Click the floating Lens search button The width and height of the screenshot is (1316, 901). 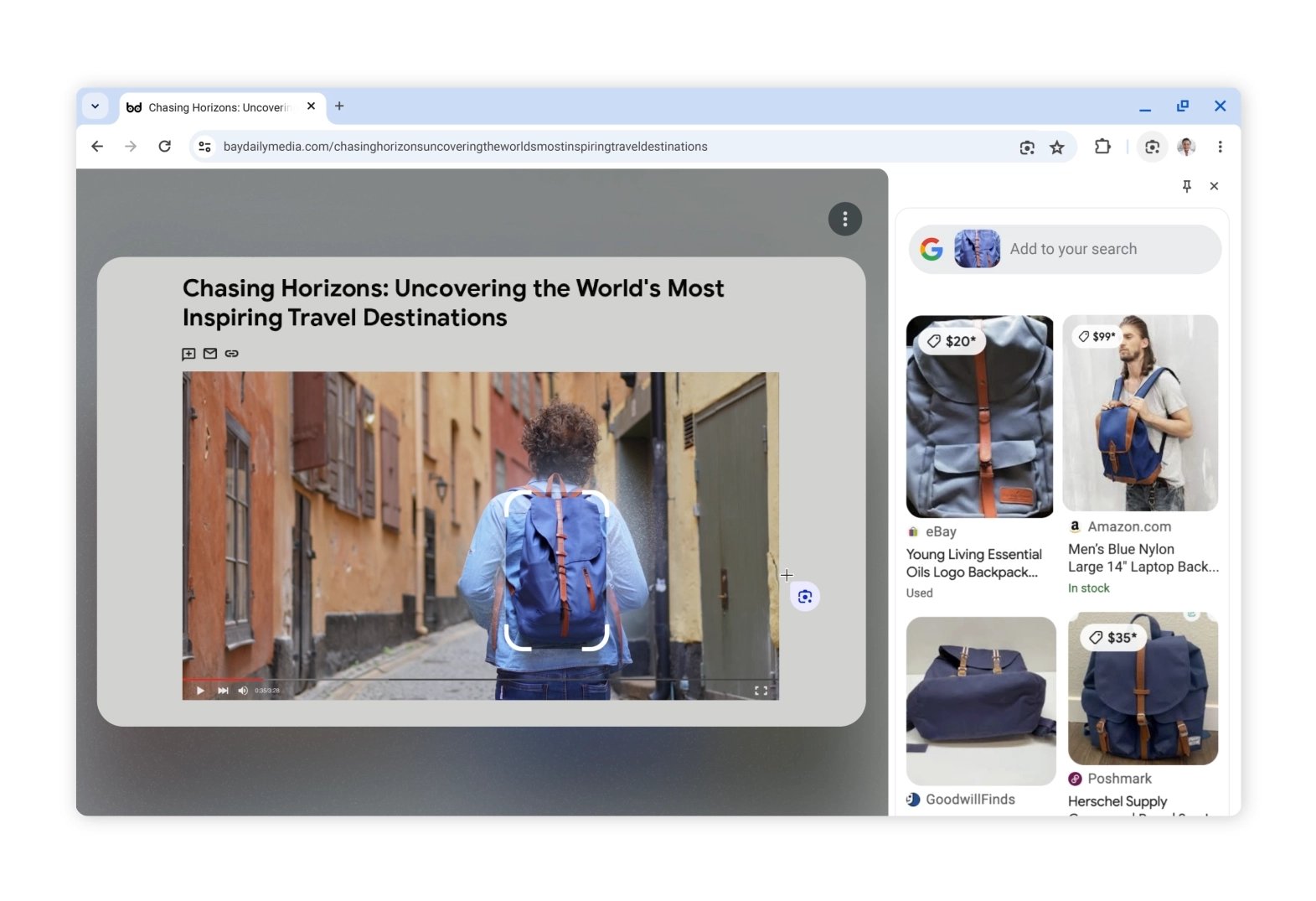click(805, 597)
